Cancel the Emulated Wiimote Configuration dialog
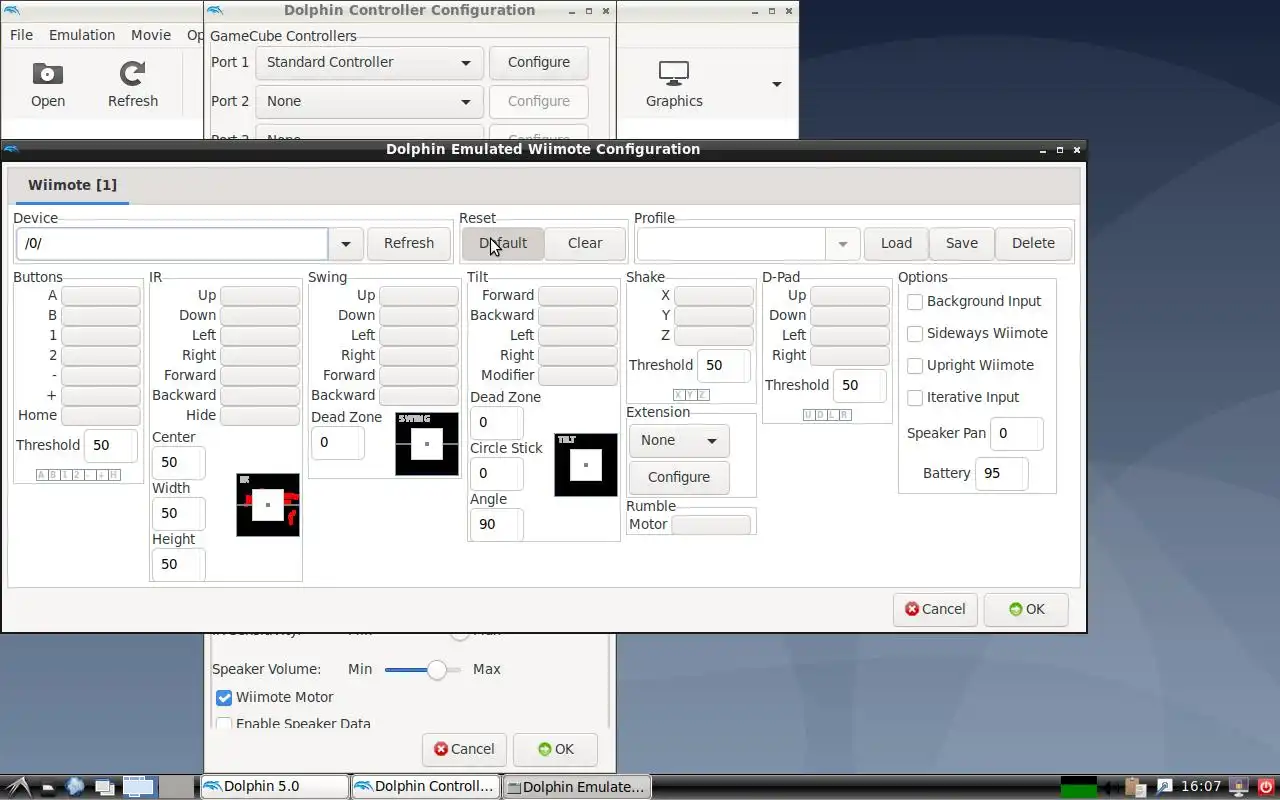This screenshot has height=800, width=1280. click(935, 609)
